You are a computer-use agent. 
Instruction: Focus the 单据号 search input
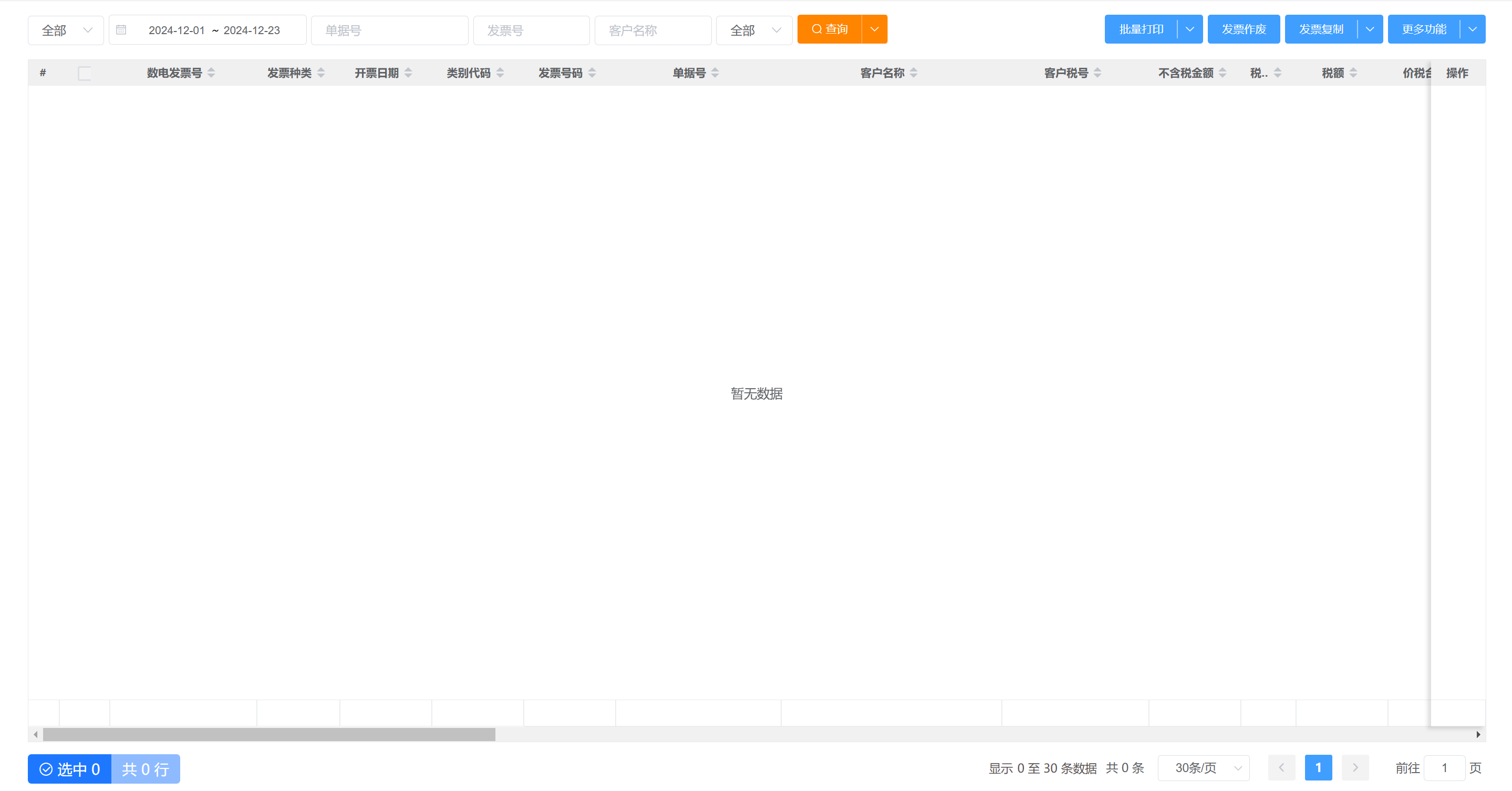point(390,30)
